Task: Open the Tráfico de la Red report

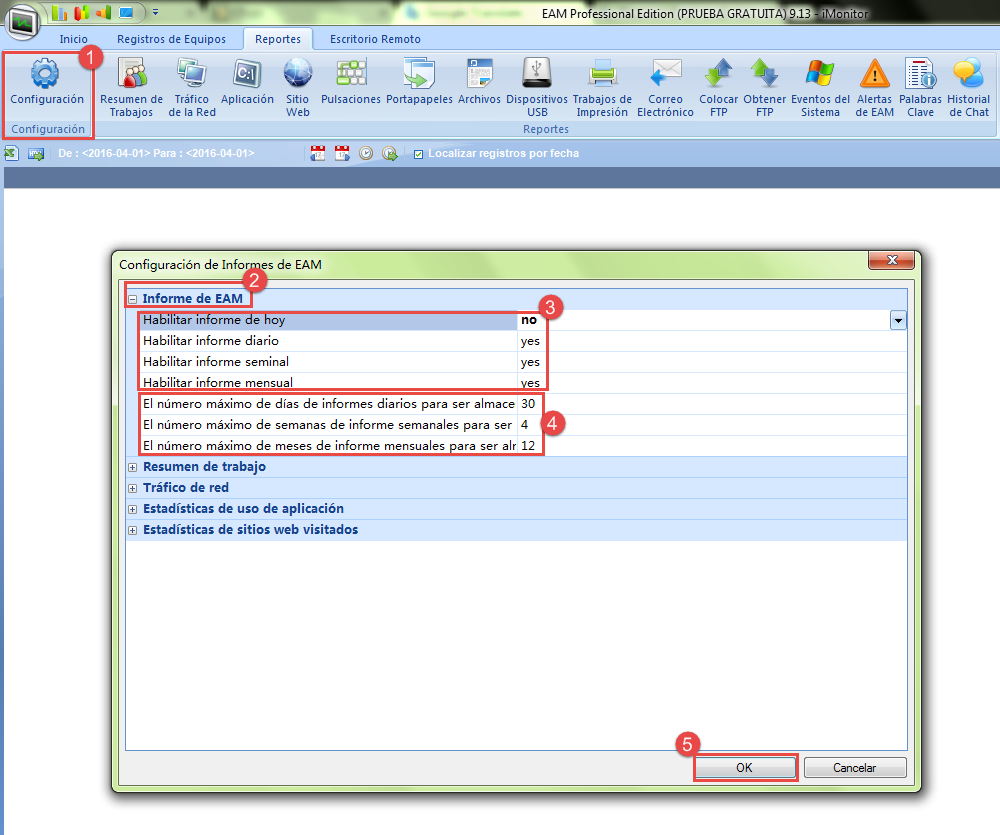Action: pyautogui.click(x=192, y=87)
